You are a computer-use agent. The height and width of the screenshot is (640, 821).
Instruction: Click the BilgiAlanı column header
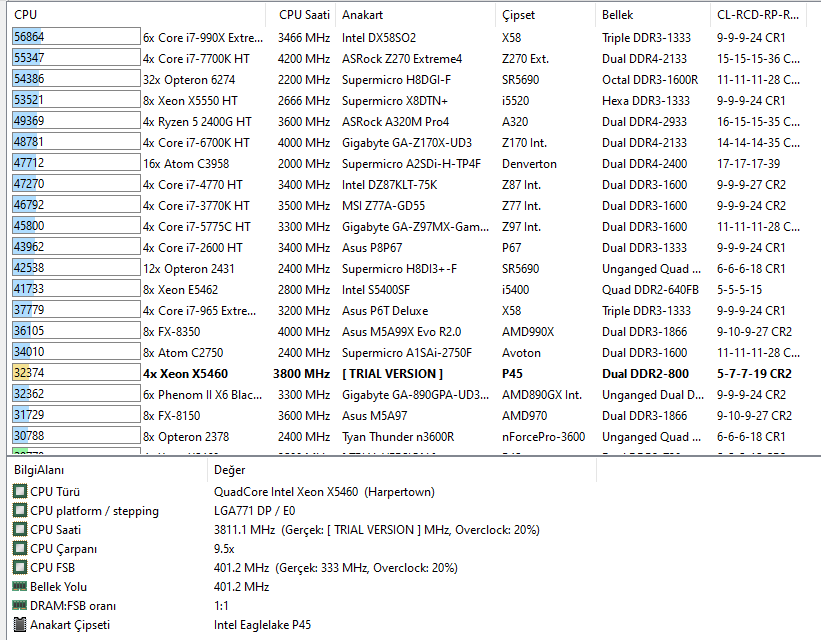pos(107,470)
